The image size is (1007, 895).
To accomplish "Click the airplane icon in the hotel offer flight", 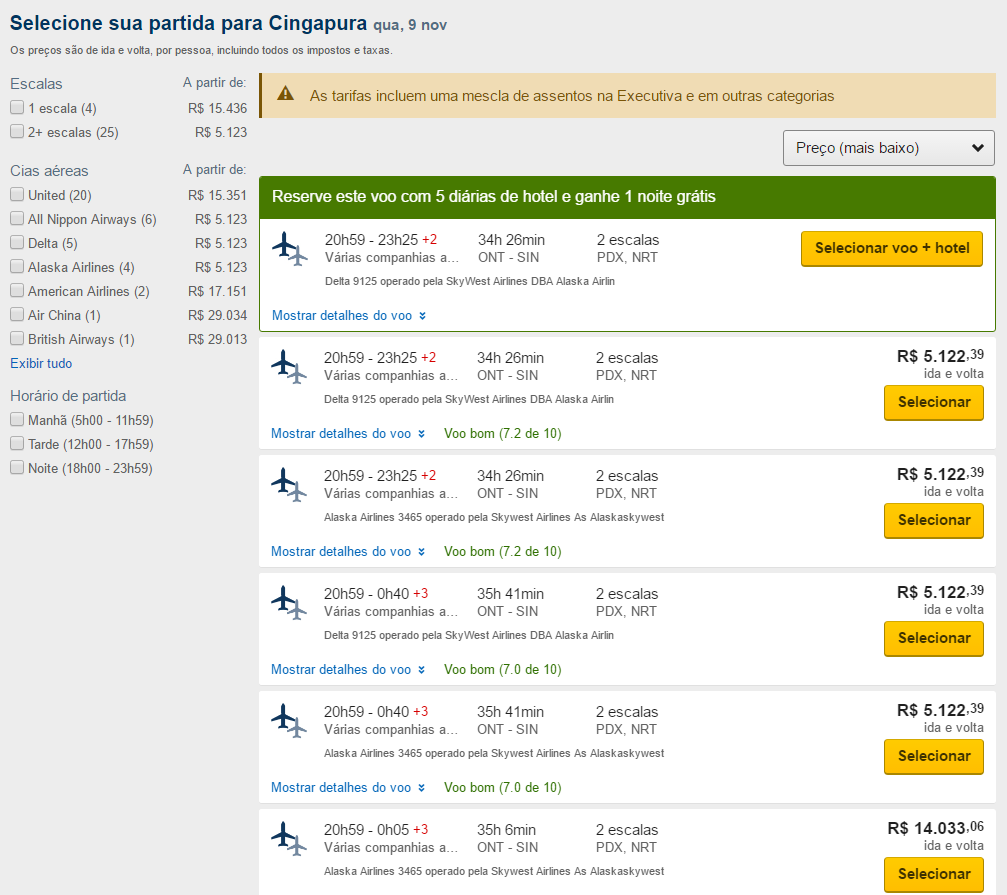I will coord(289,249).
